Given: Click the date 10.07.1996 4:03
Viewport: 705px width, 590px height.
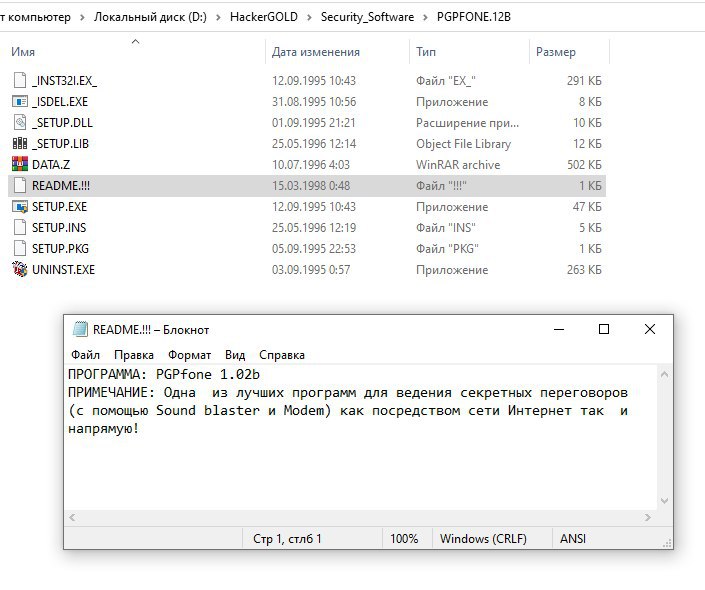Looking at the screenshot, I should [x=311, y=165].
